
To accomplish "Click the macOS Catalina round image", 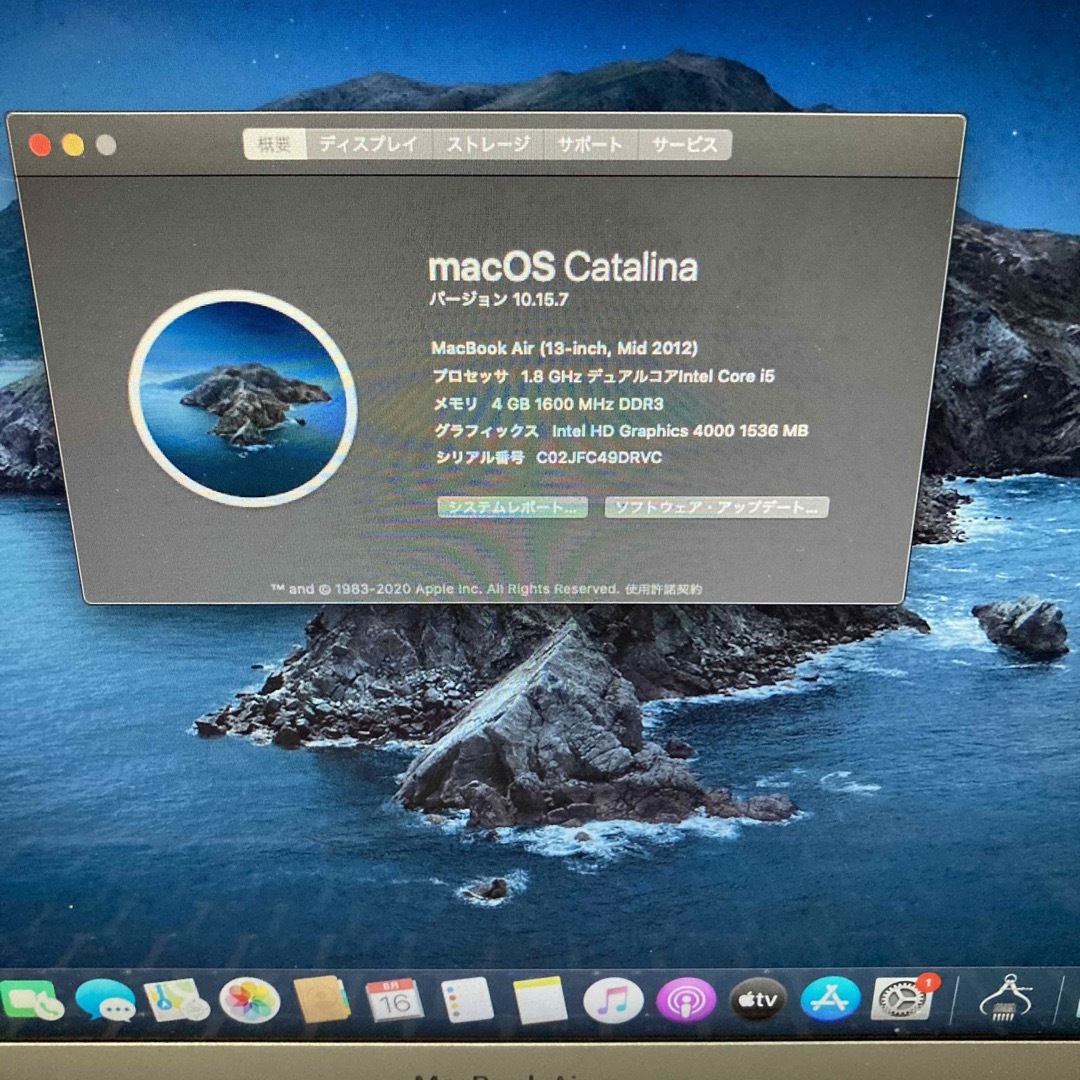I will [x=242, y=398].
